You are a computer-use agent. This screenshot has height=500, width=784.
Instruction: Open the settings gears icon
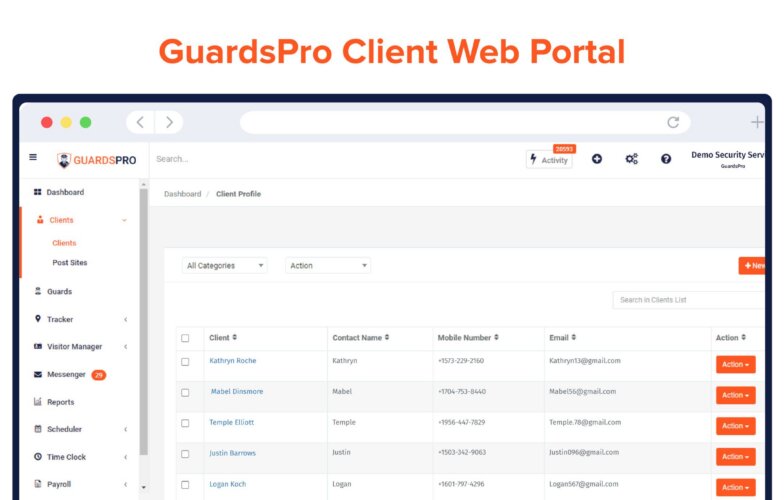click(632, 159)
